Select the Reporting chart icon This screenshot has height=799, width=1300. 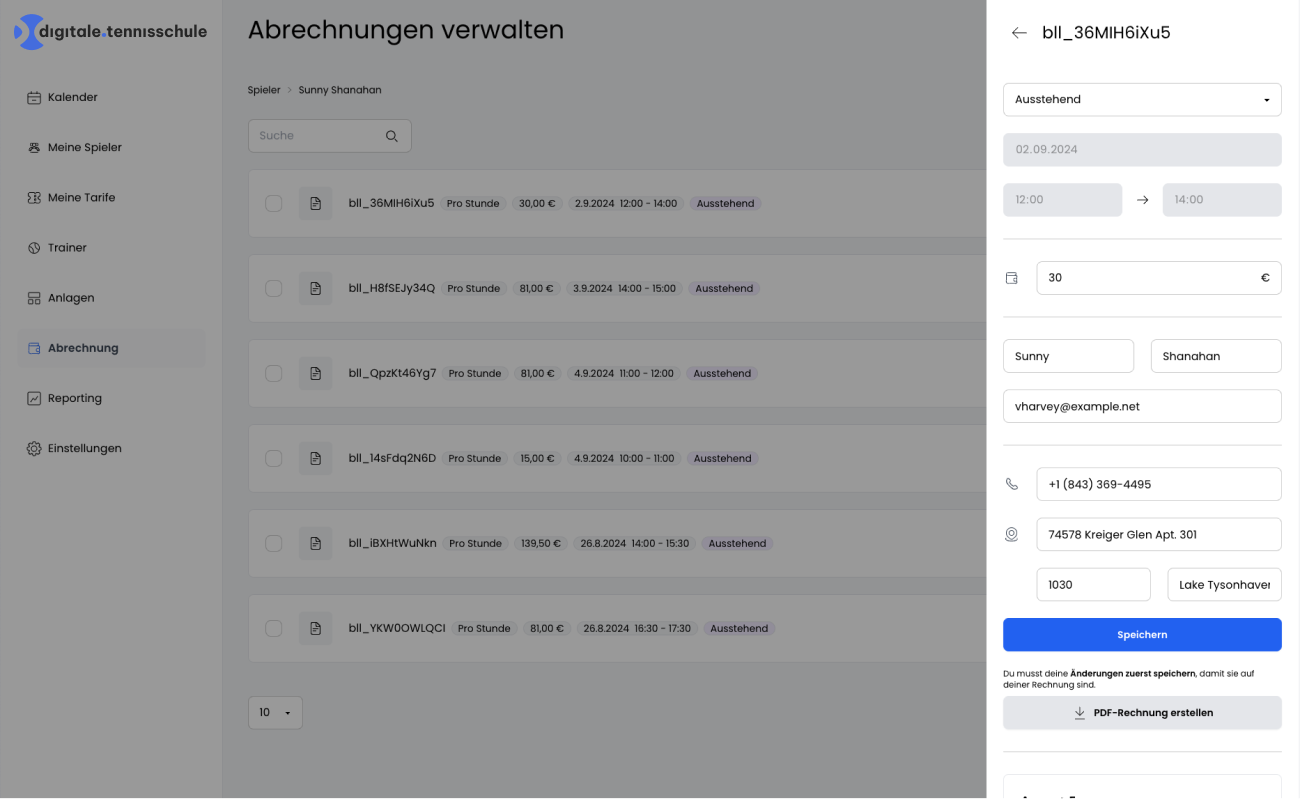[x=33, y=397]
